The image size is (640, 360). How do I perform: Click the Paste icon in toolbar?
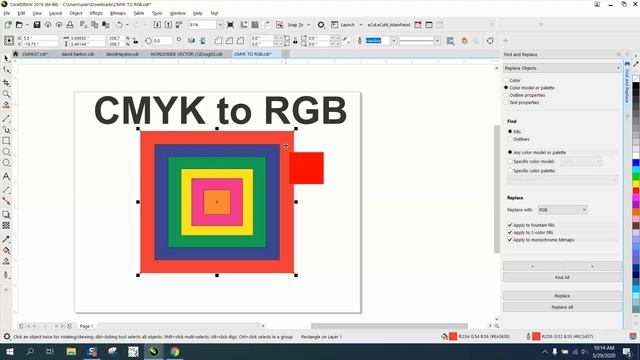pos(105,25)
